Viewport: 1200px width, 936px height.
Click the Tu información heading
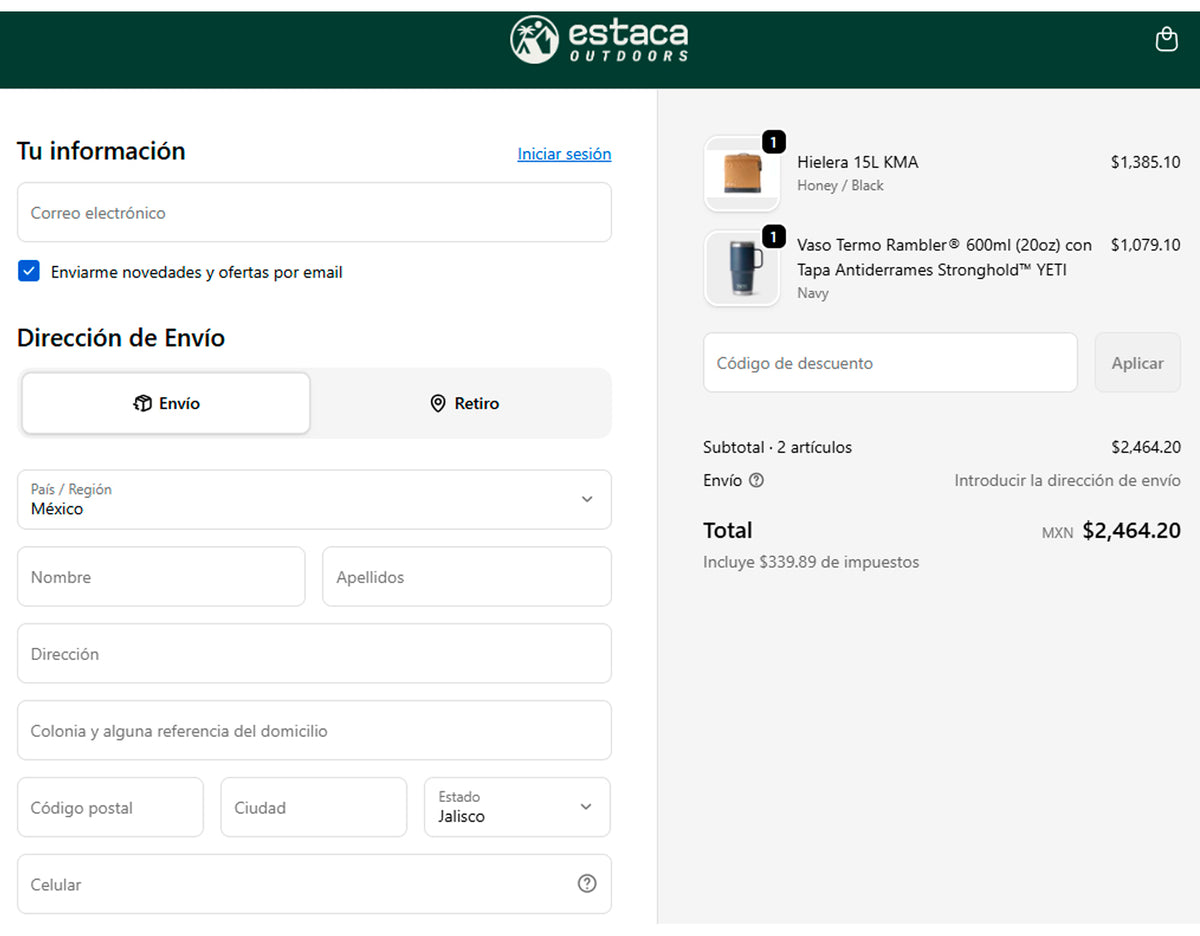101,151
